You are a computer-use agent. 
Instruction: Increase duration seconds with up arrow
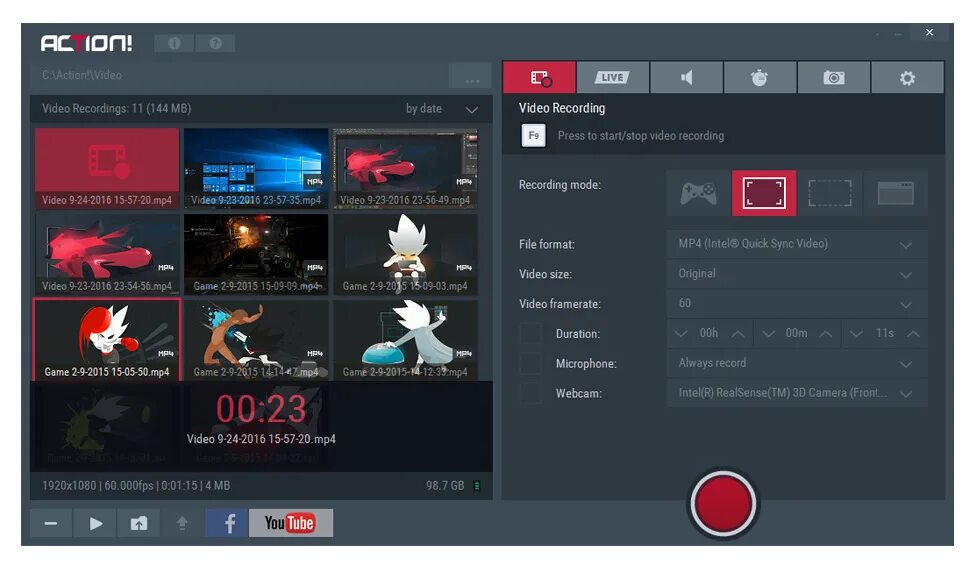[x=913, y=334]
